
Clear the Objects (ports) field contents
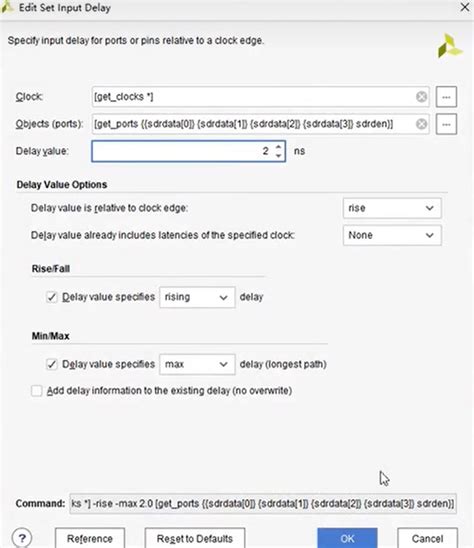point(422,124)
